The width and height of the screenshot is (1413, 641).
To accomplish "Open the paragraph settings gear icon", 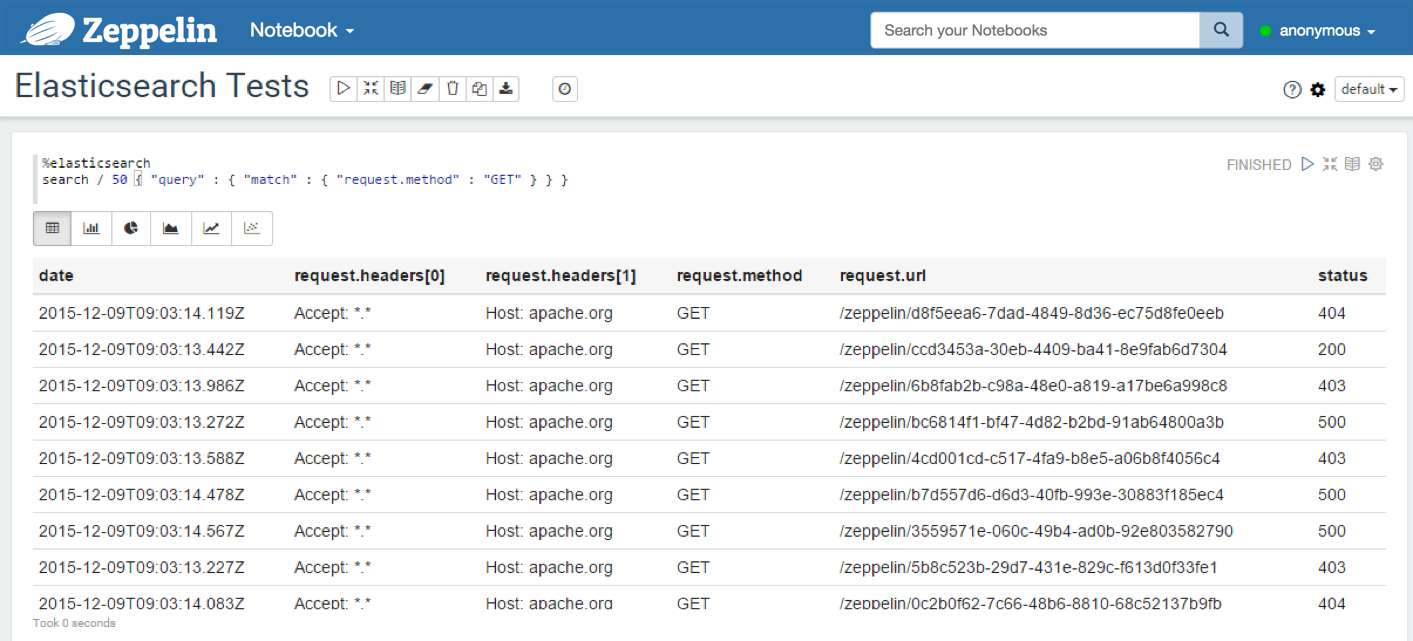I will (x=1376, y=164).
